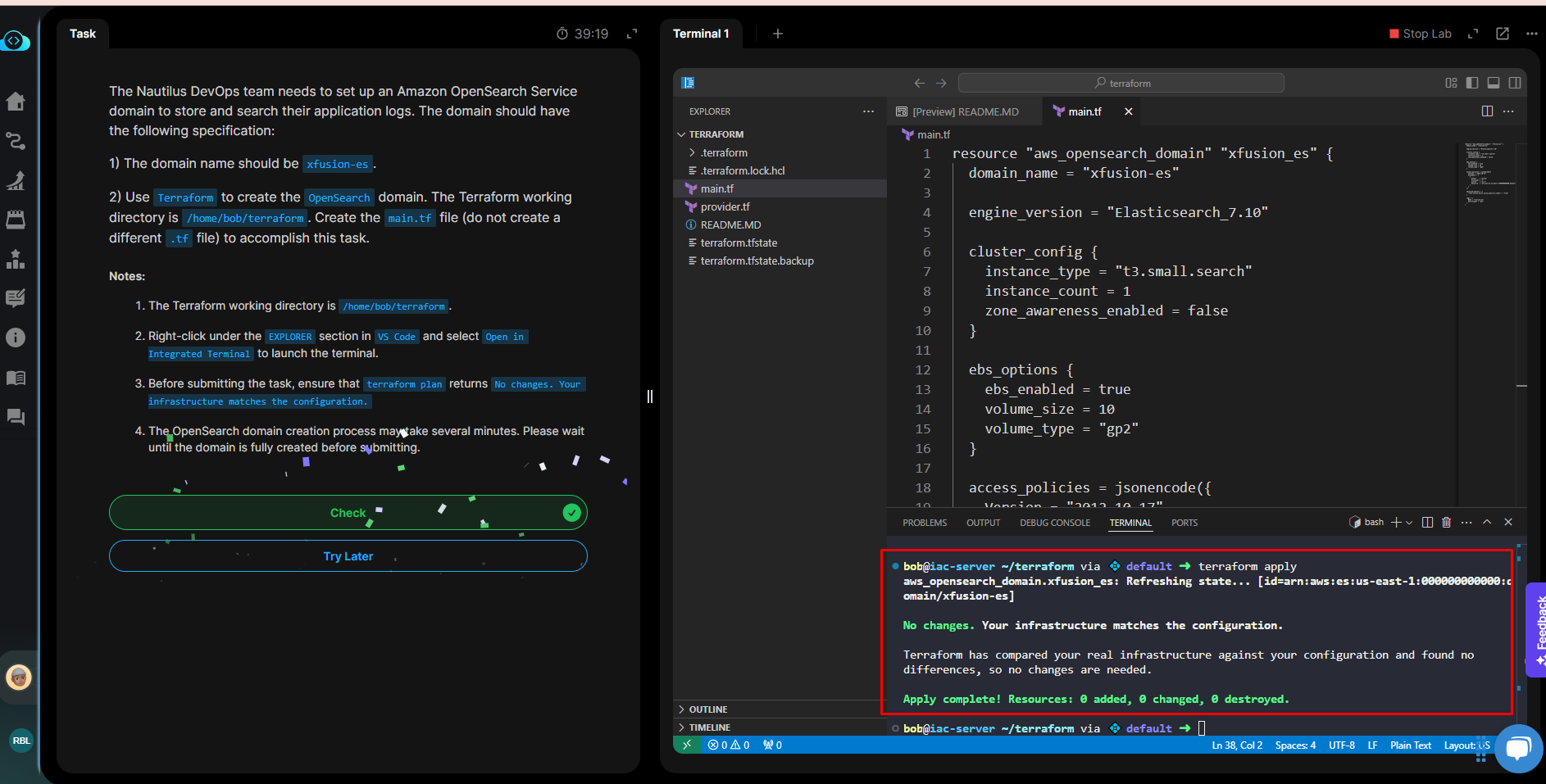Open editor more actions ellipsis
The image size is (1546, 784).
click(x=1508, y=111)
